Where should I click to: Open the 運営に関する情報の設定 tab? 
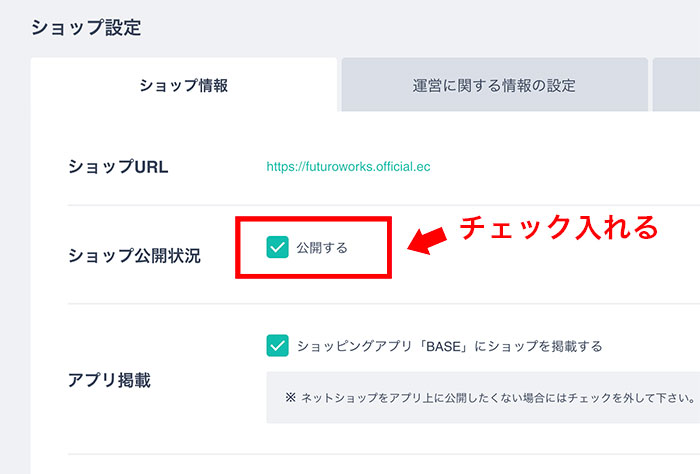[x=494, y=85]
